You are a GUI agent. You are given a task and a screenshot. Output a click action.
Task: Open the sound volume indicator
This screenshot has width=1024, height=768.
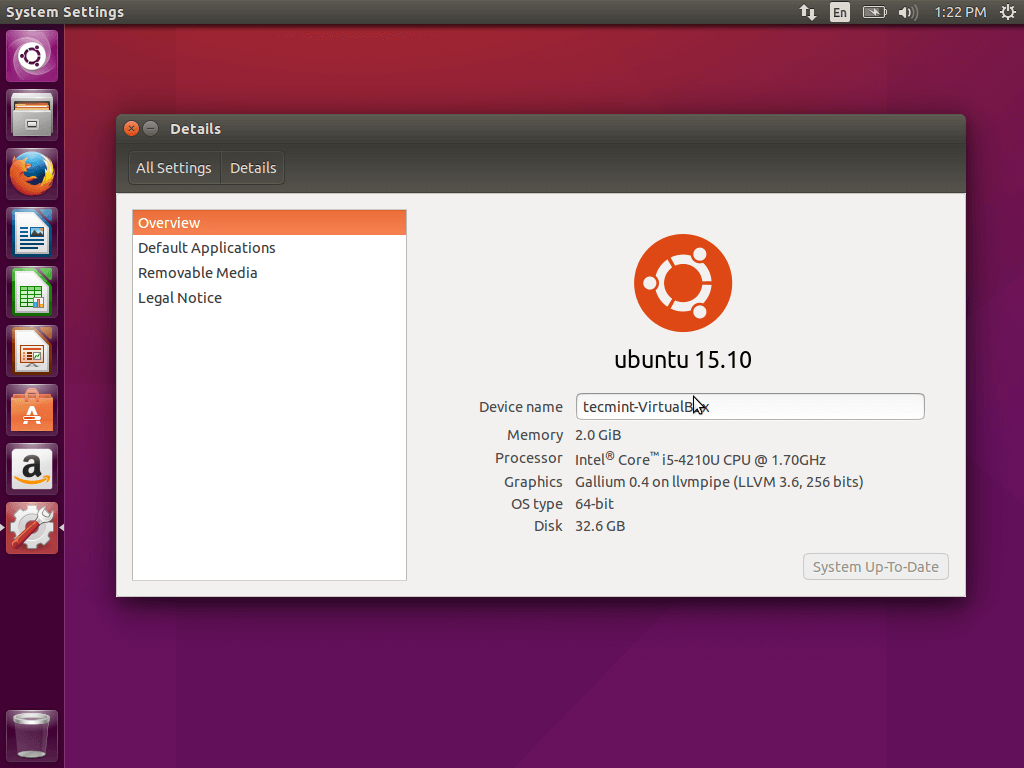[x=908, y=12]
